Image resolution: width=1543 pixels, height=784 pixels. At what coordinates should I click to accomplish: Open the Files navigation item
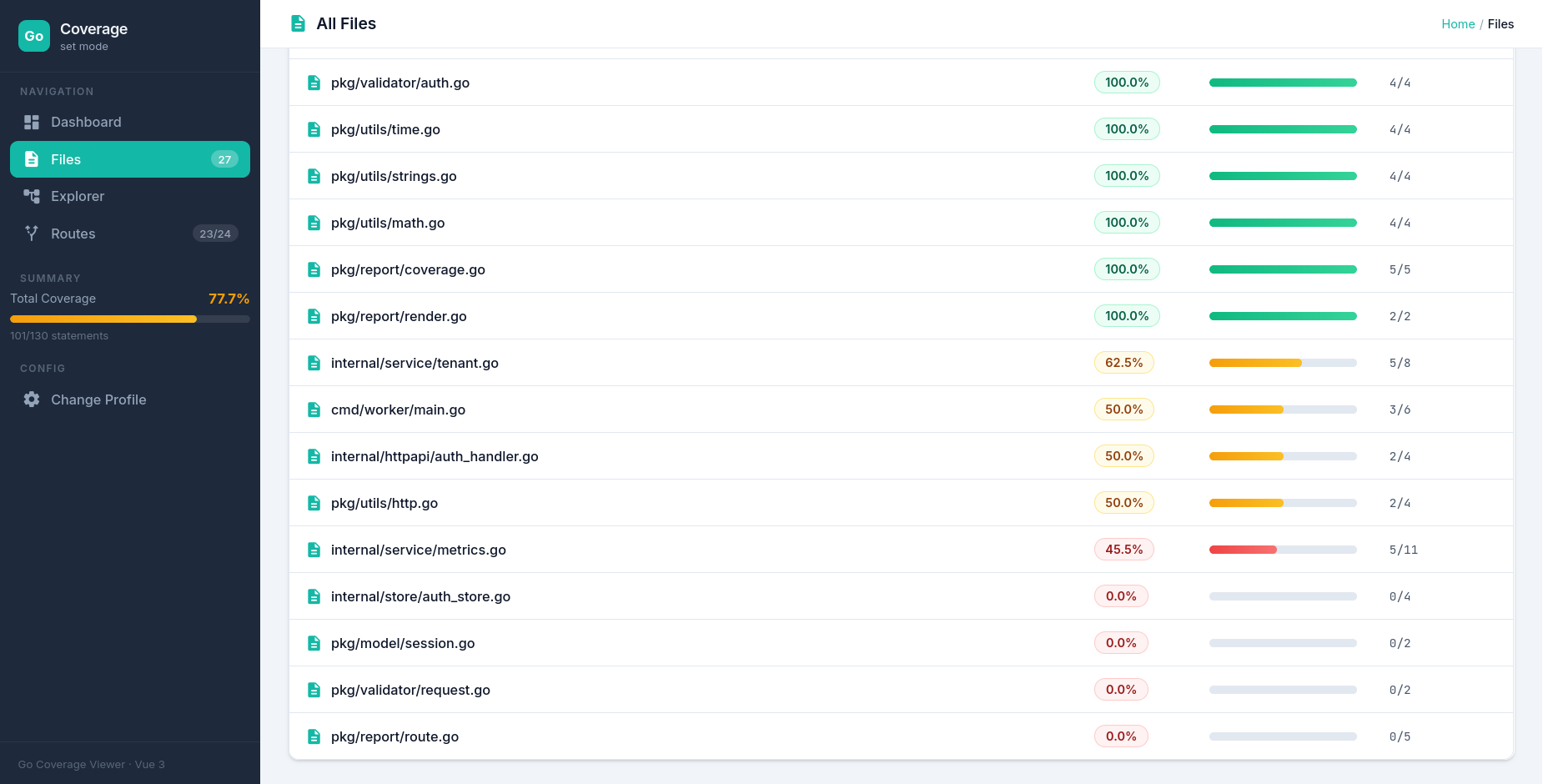[x=129, y=159]
